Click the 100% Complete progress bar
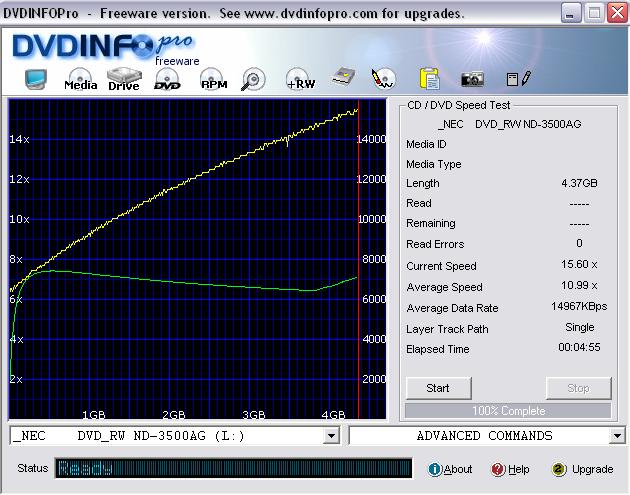Screen dimensions: 630x495 pyautogui.click(x=508, y=411)
